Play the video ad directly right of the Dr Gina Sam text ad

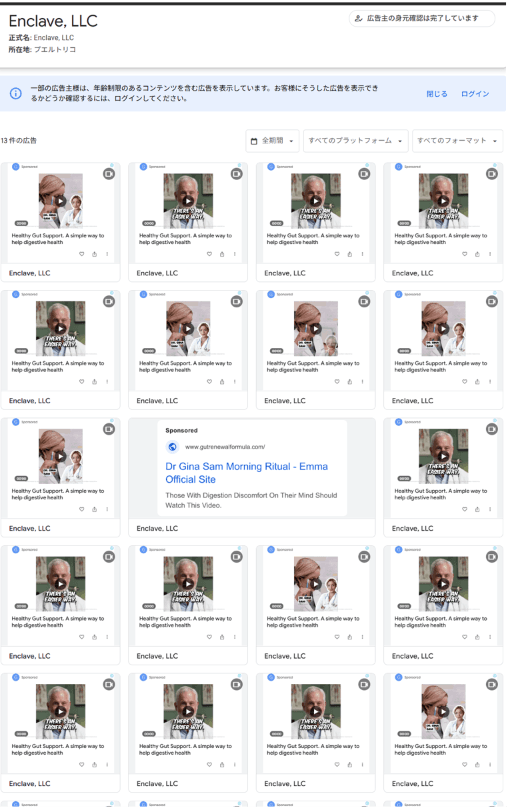pyautogui.click(x=443, y=456)
